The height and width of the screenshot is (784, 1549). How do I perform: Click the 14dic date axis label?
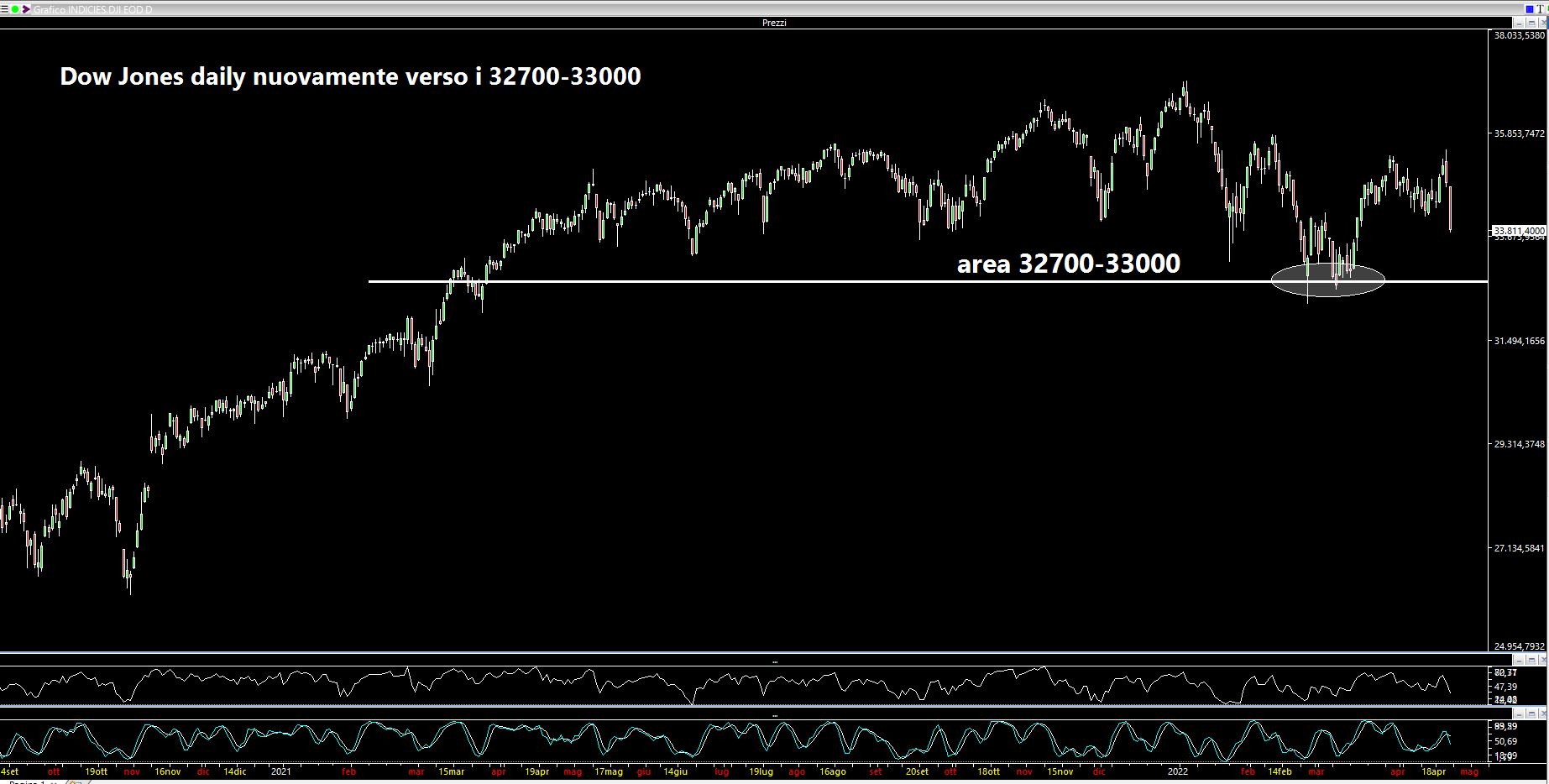[234, 771]
